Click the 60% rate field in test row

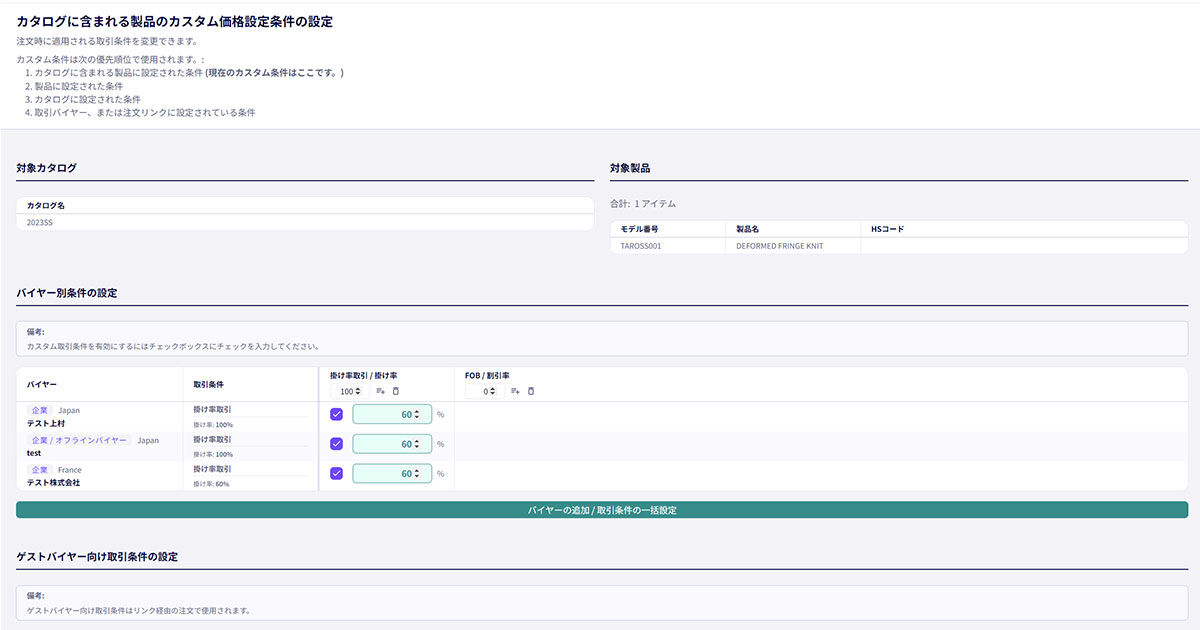click(x=392, y=444)
